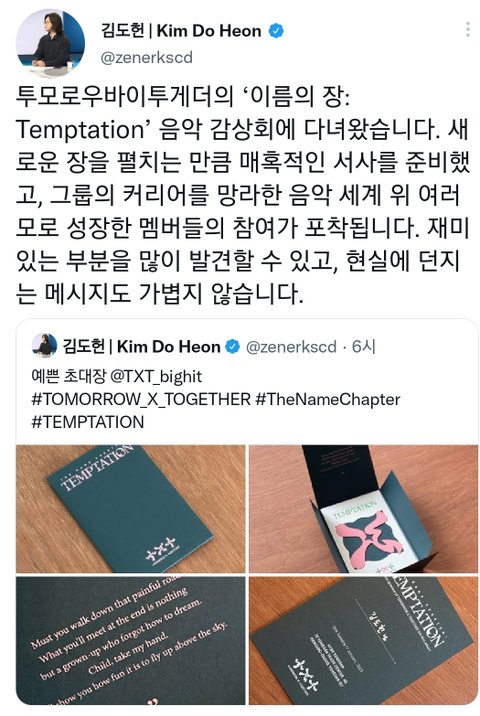The height and width of the screenshot is (716, 480).
Task: View the green TEMPTATION invitation card photo
Action: coord(131,509)
